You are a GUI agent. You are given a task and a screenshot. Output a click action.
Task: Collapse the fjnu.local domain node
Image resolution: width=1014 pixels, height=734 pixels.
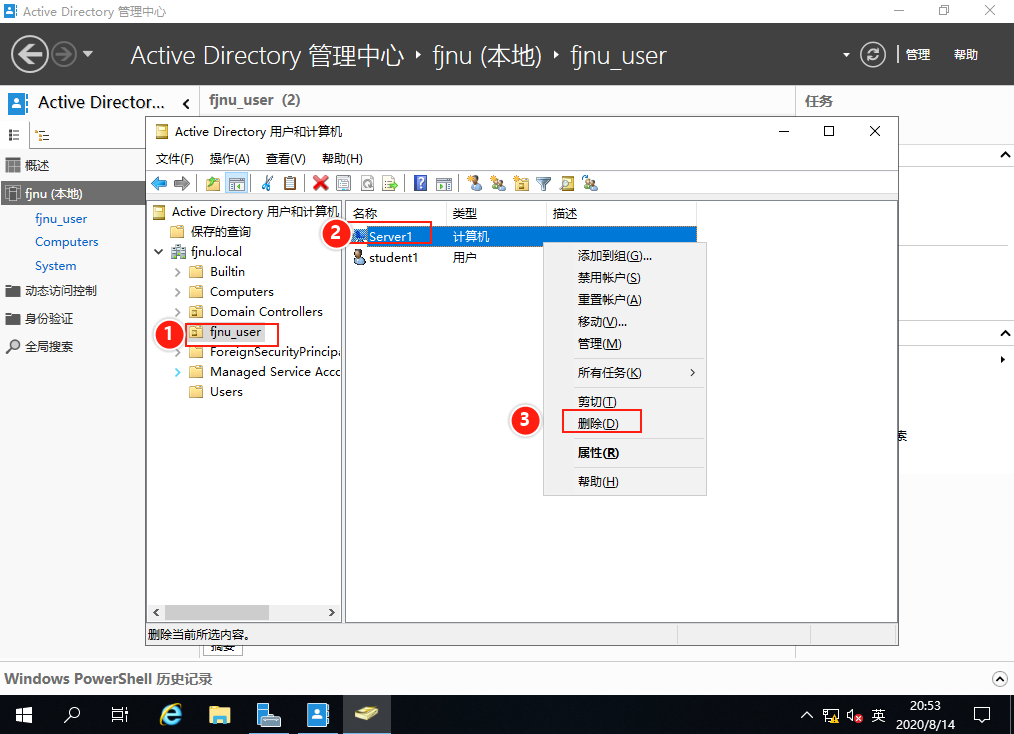158,252
